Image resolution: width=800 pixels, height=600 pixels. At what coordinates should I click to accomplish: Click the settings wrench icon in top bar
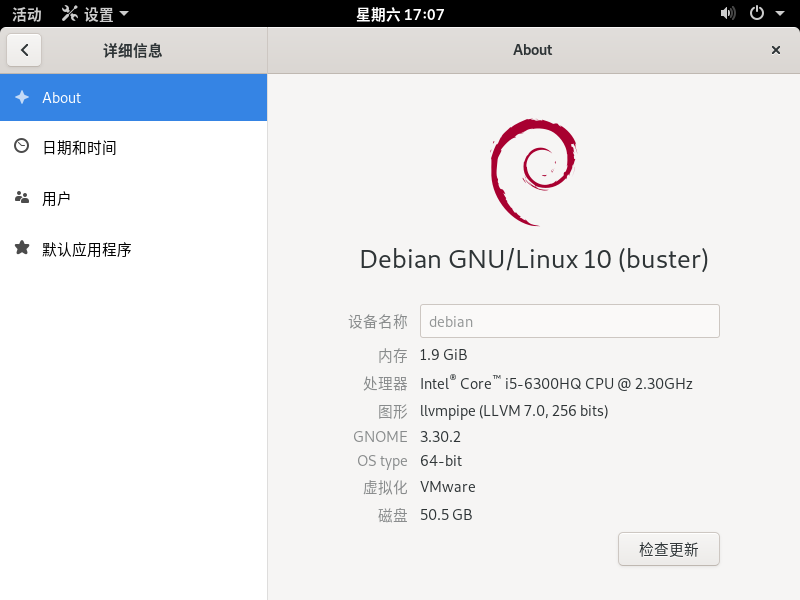tap(69, 13)
